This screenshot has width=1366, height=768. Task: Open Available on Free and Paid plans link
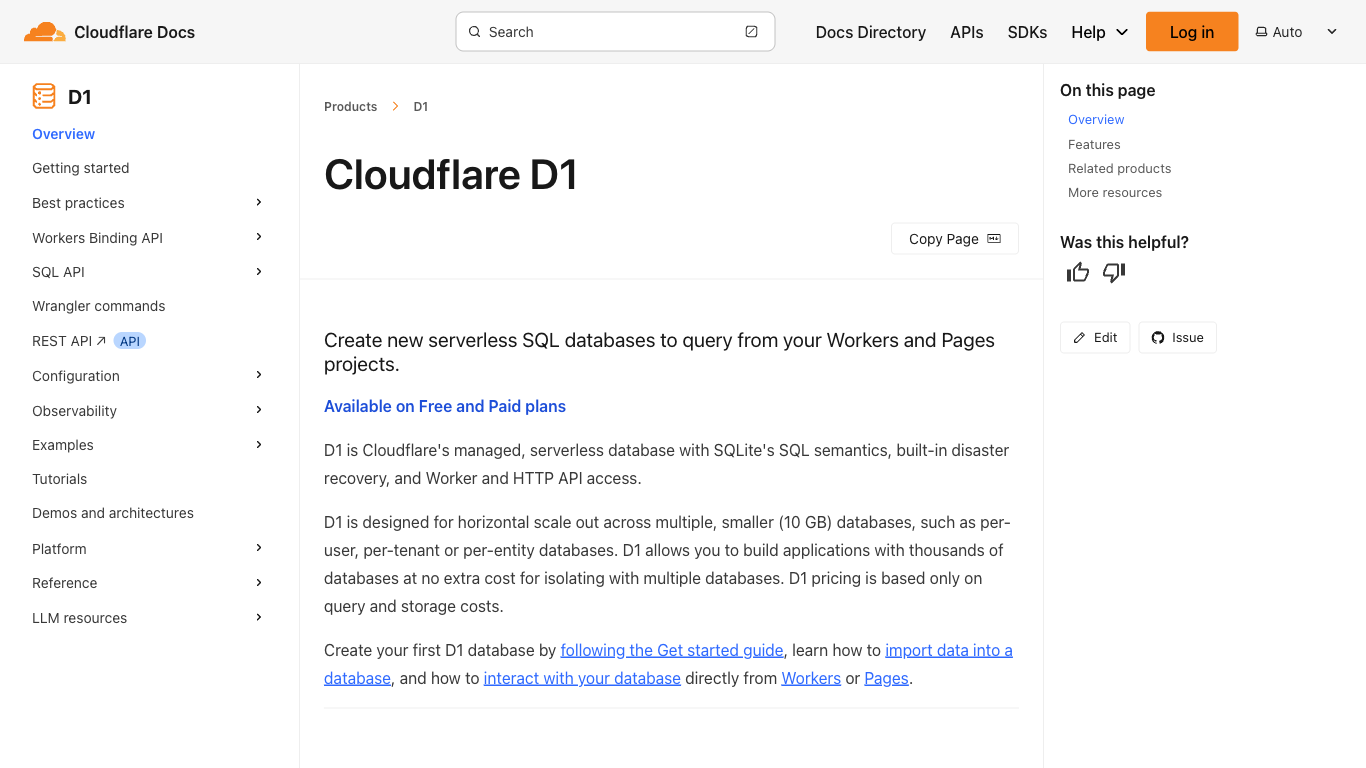click(x=445, y=406)
